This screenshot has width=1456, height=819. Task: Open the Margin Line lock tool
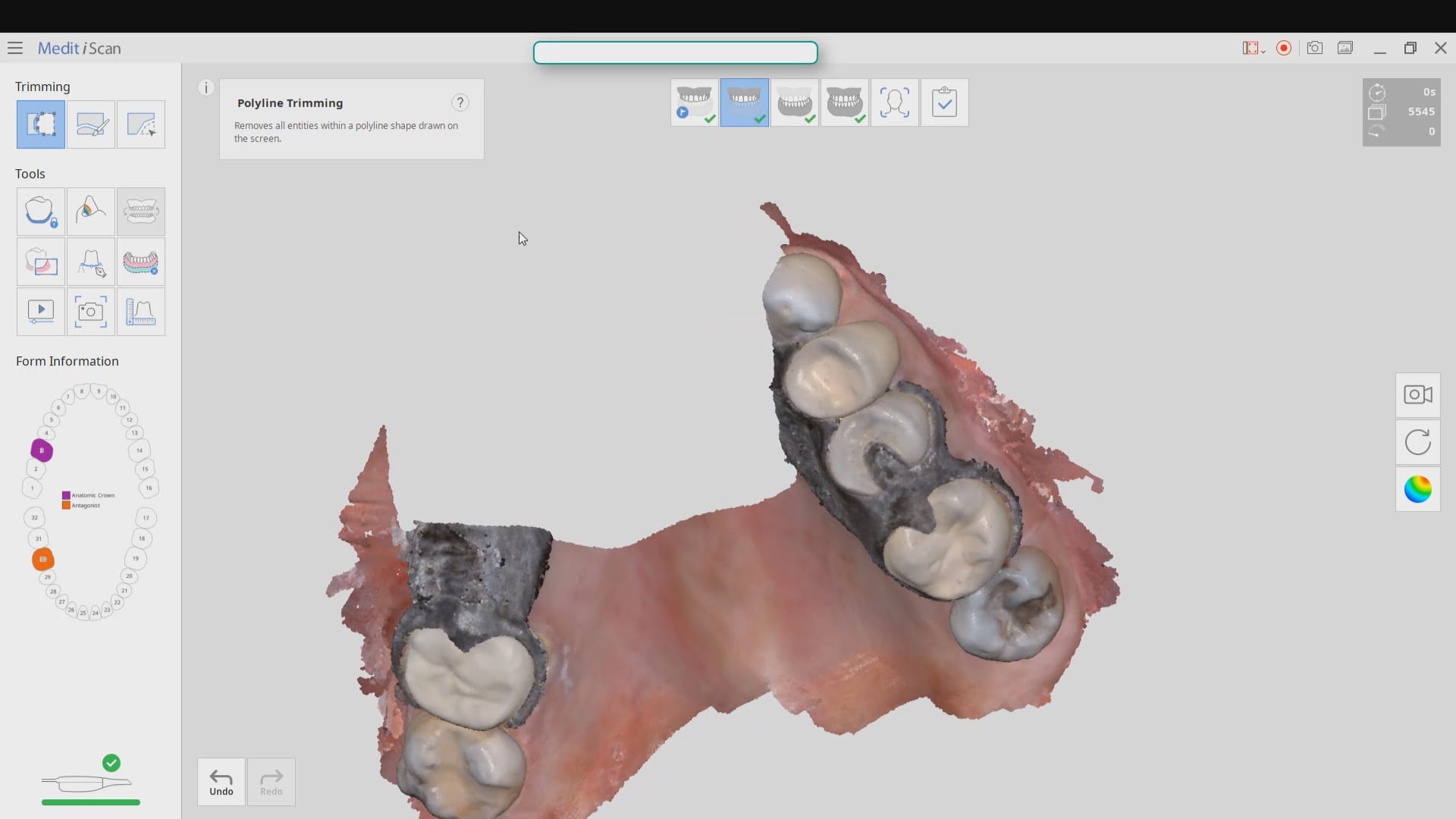41,212
